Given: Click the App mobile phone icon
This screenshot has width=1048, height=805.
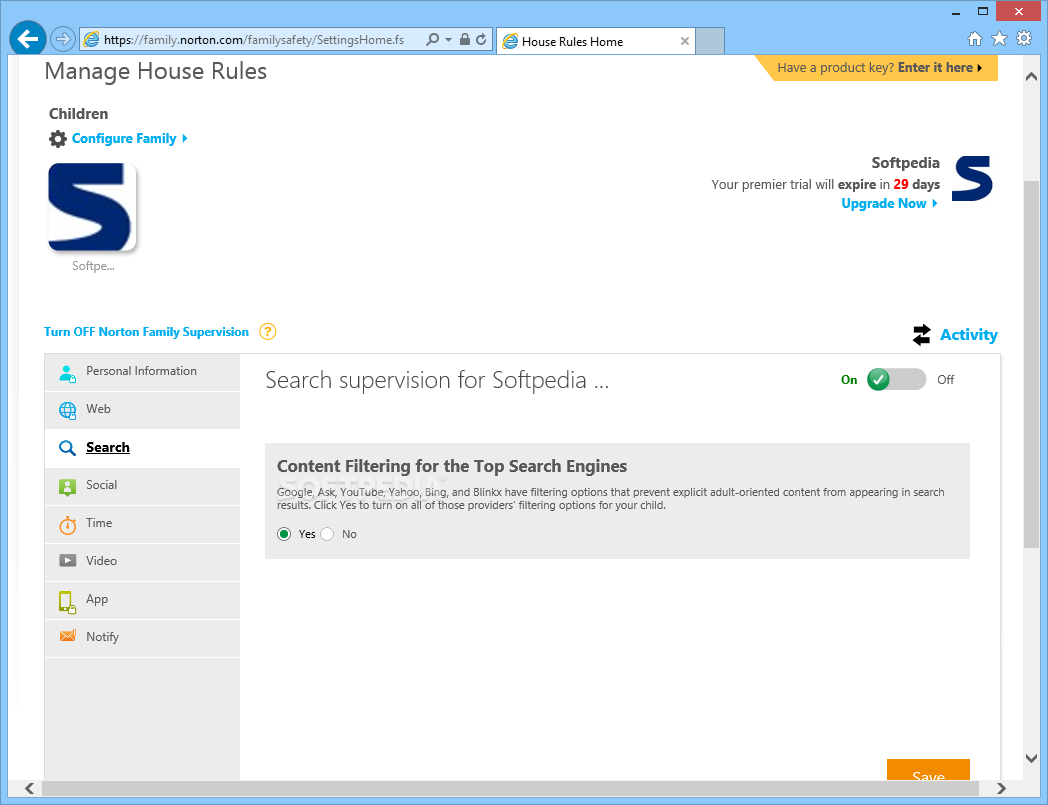Looking at the screenshot, I should pos(67,602).
